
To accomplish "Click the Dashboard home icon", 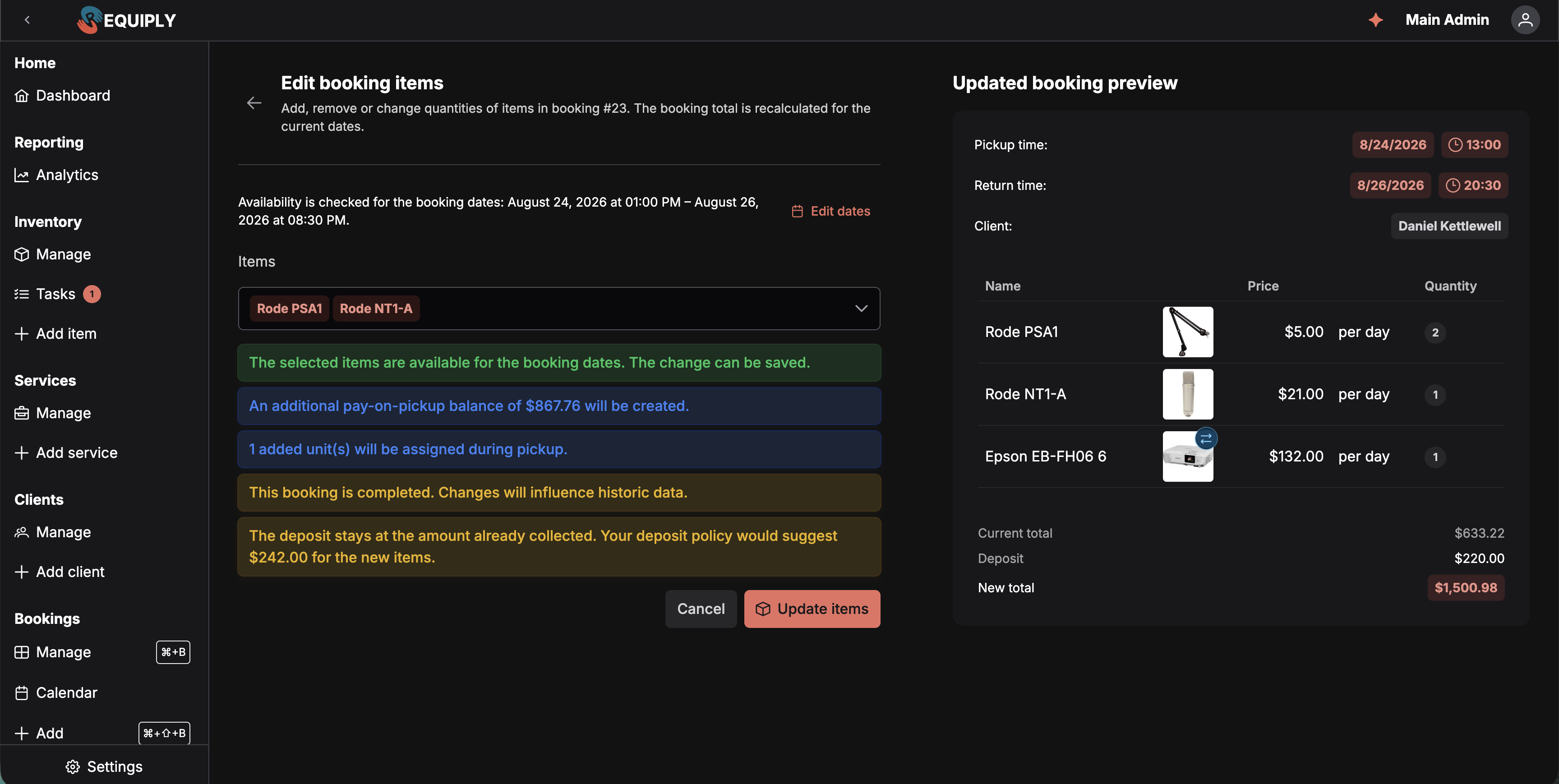I will 22,96.
